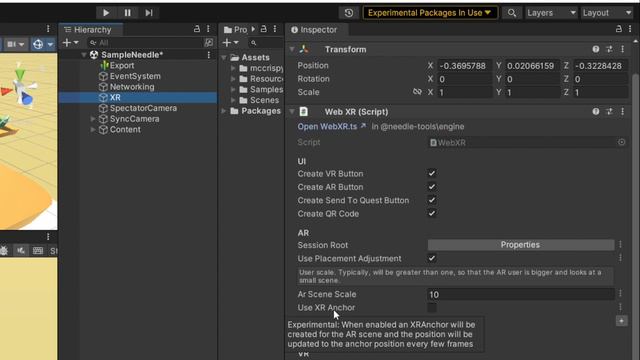
Task: Edit the Ar Scene Scale field
Action: click(521, 294)
